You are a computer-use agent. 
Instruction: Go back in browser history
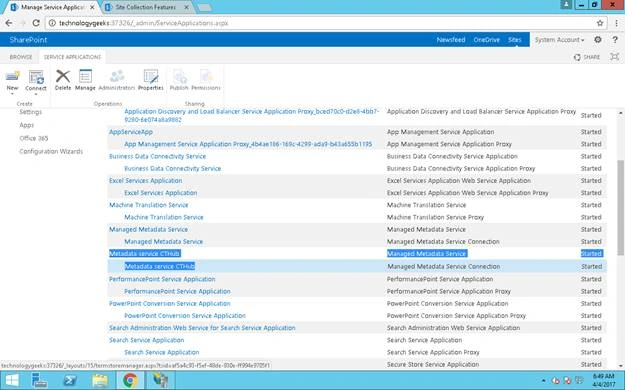[x=9, y=23]
